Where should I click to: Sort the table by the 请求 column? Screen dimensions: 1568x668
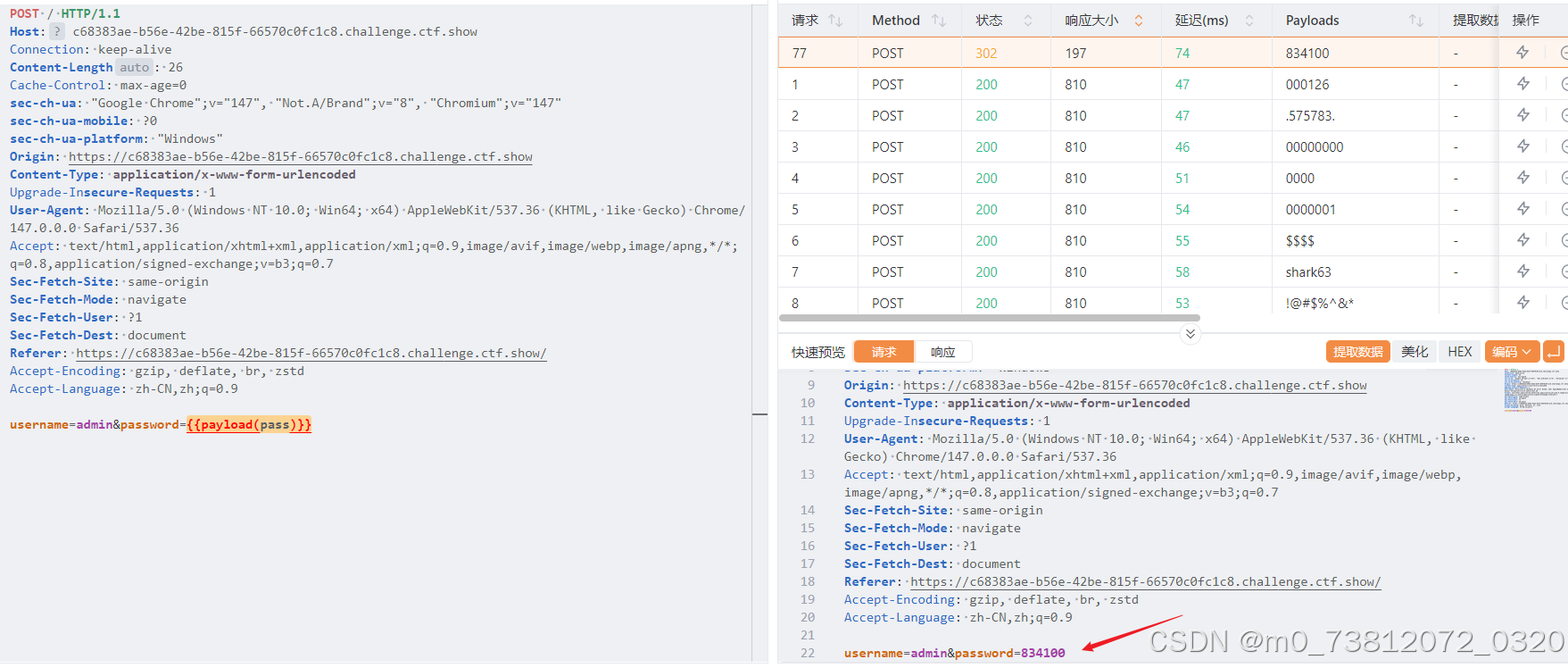(835, 21)
